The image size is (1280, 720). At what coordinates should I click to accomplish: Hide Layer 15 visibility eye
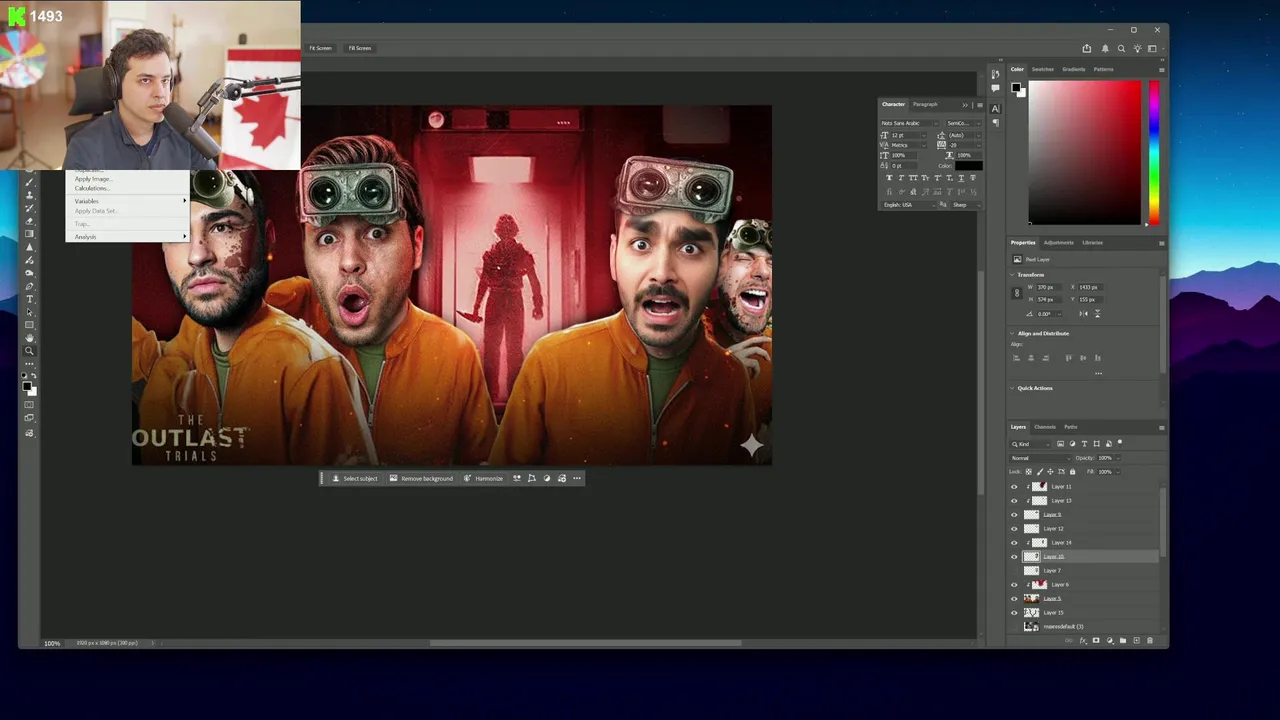[1014, 613]
